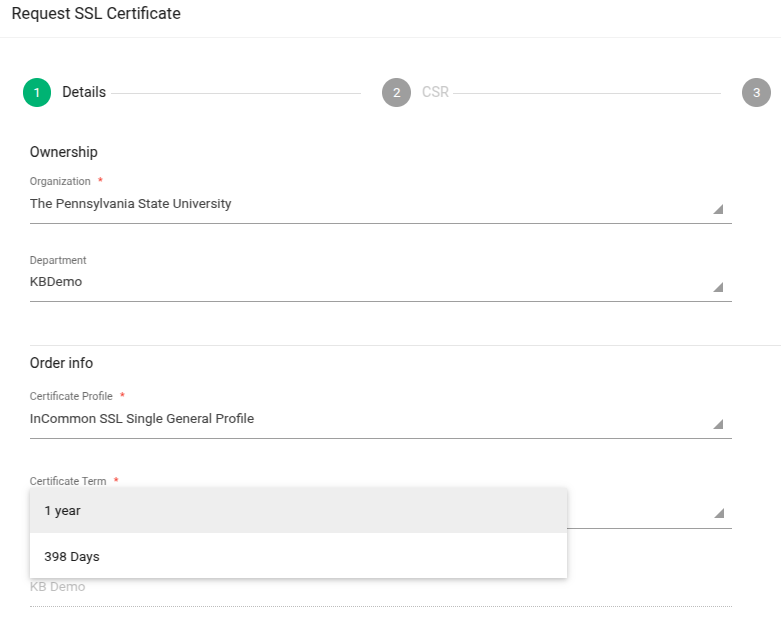Click the Ownership section heading
Viewport: 781px width, 627px height.
click(x=64, y=152)
